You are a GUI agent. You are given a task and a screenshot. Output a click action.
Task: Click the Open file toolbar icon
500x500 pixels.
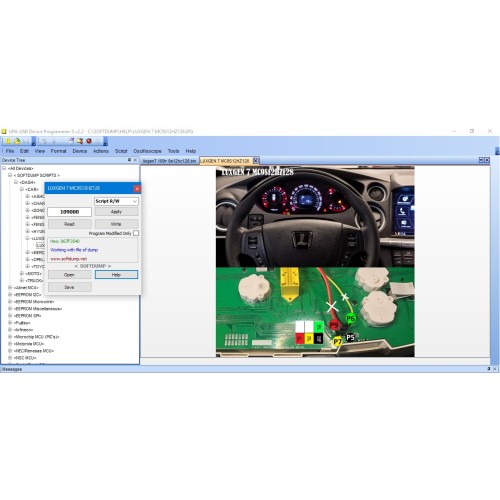[17, 141]
